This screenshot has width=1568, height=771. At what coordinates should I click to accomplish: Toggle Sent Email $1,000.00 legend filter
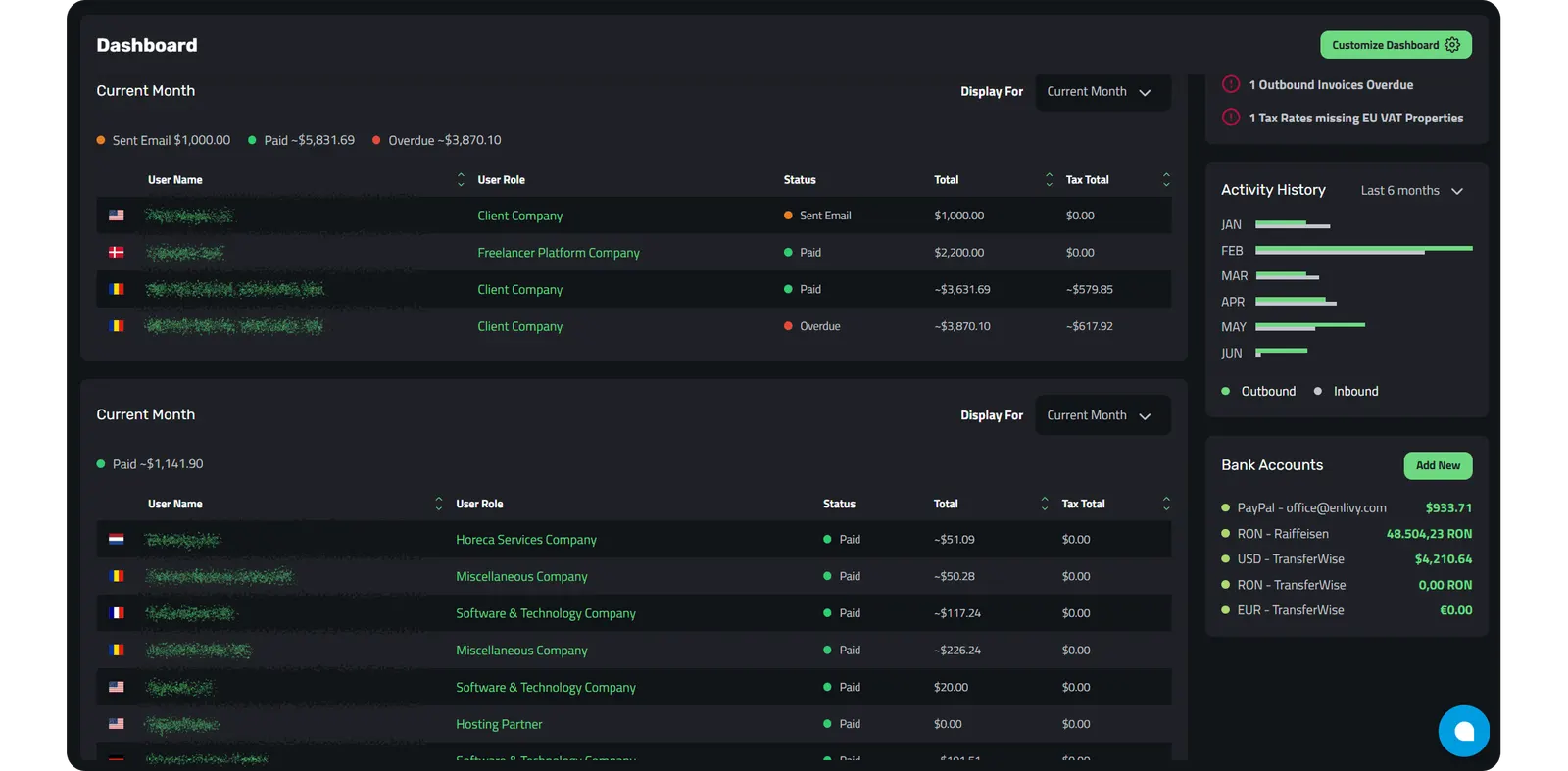tap(164, 141)
